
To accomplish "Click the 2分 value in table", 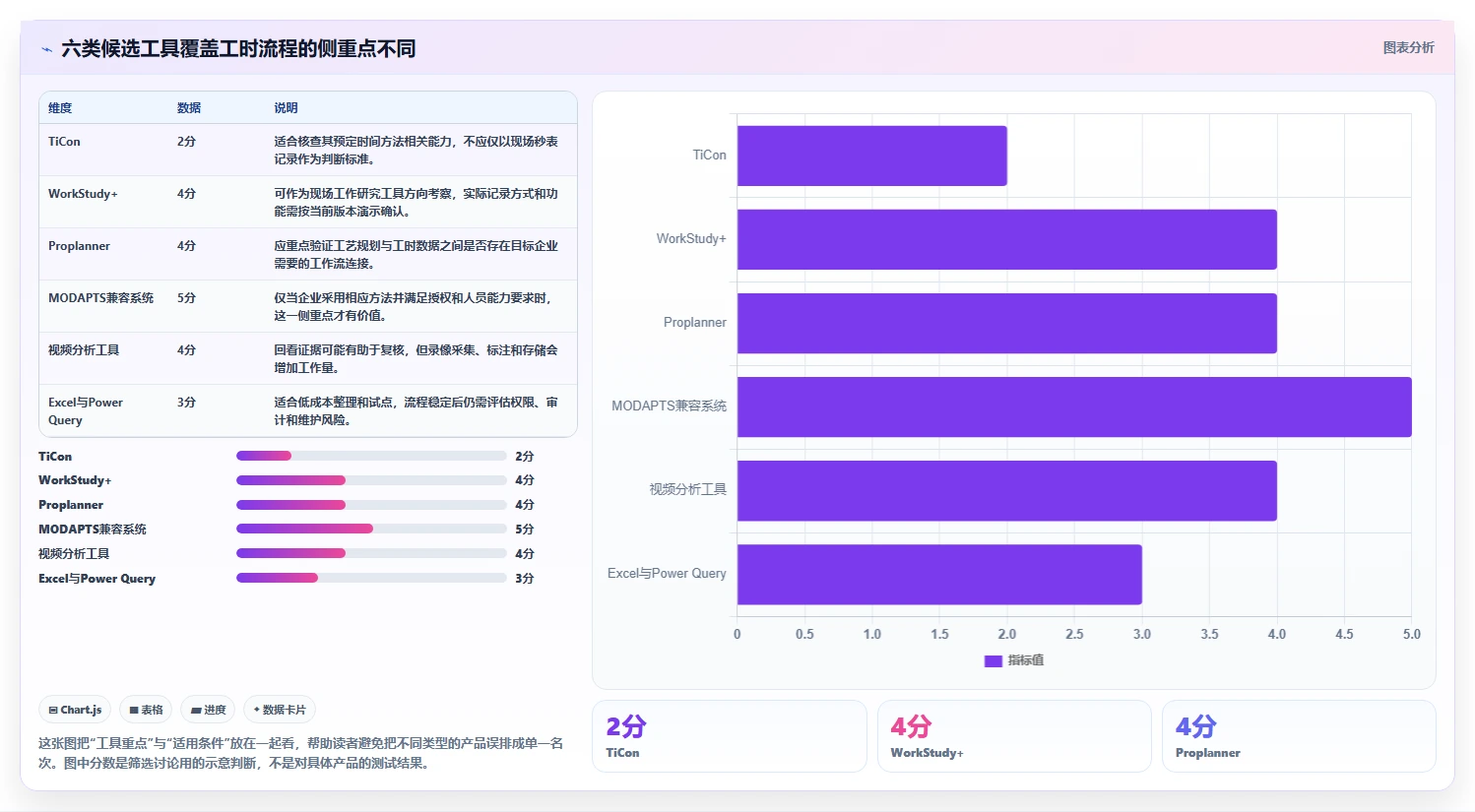I will point(186,142).
